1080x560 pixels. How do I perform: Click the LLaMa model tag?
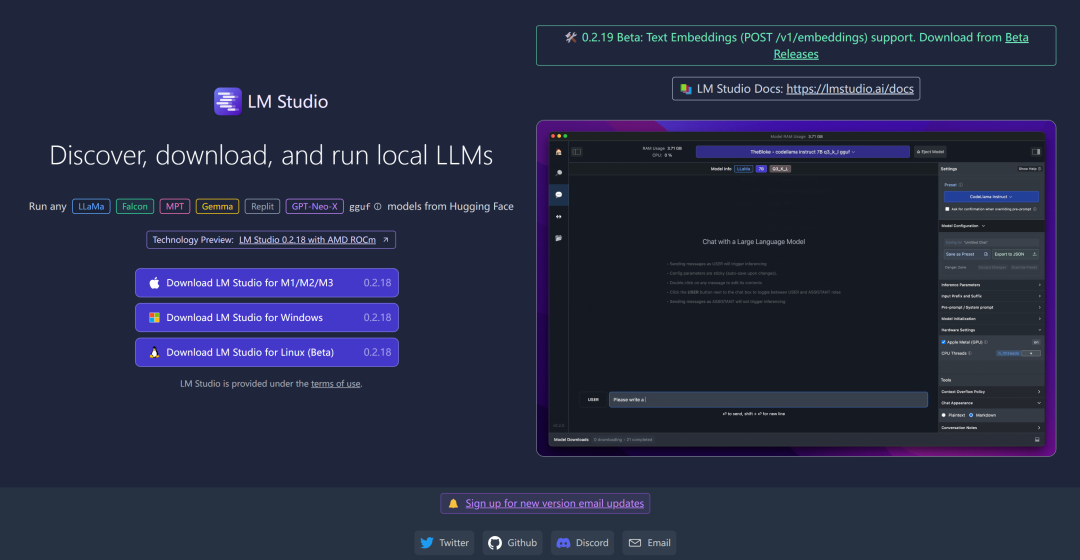[91, 207]
